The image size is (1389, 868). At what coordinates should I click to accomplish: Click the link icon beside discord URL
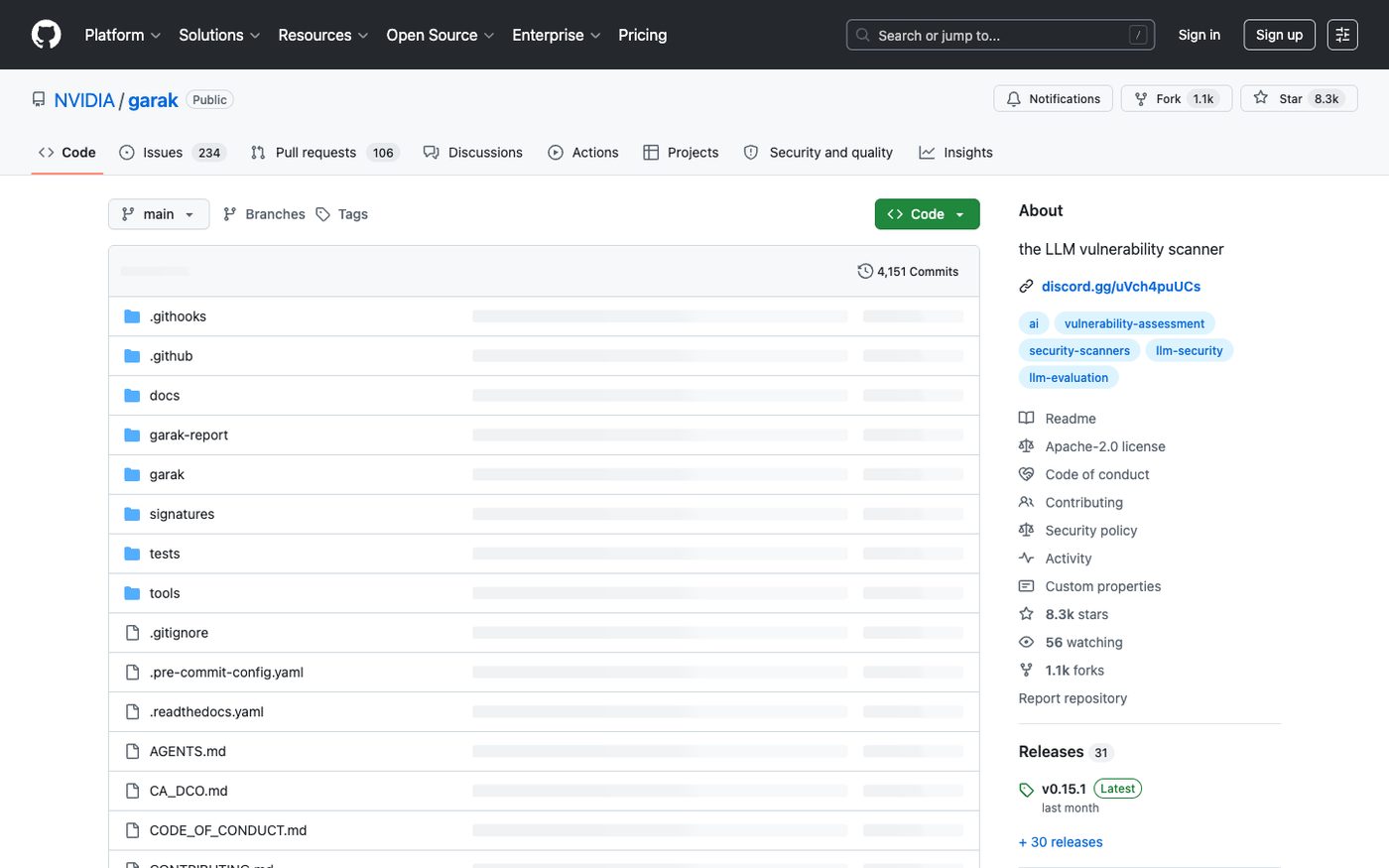tap(1027, 287)
